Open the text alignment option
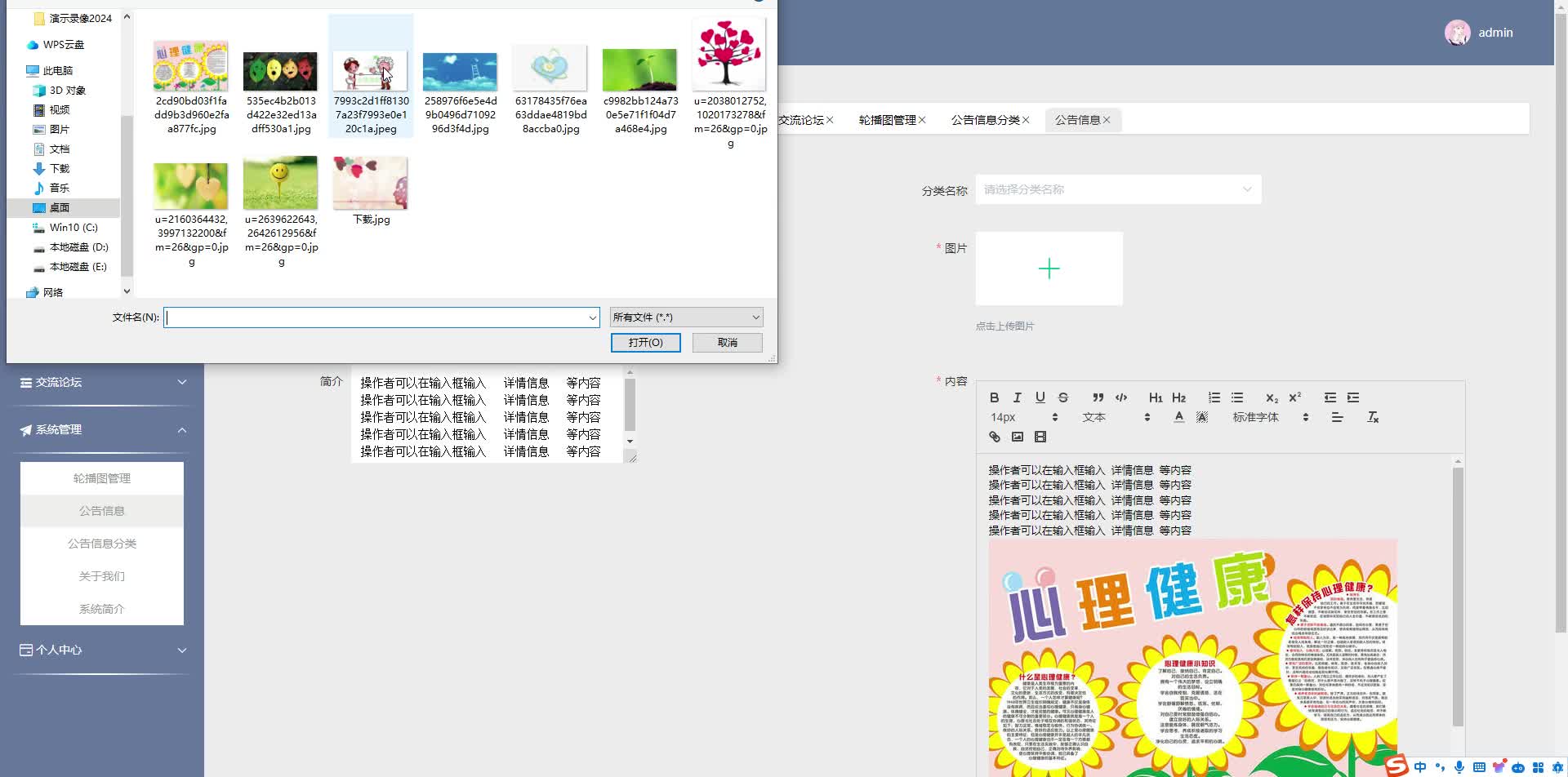The image size is (1568, 777). 1337,417
